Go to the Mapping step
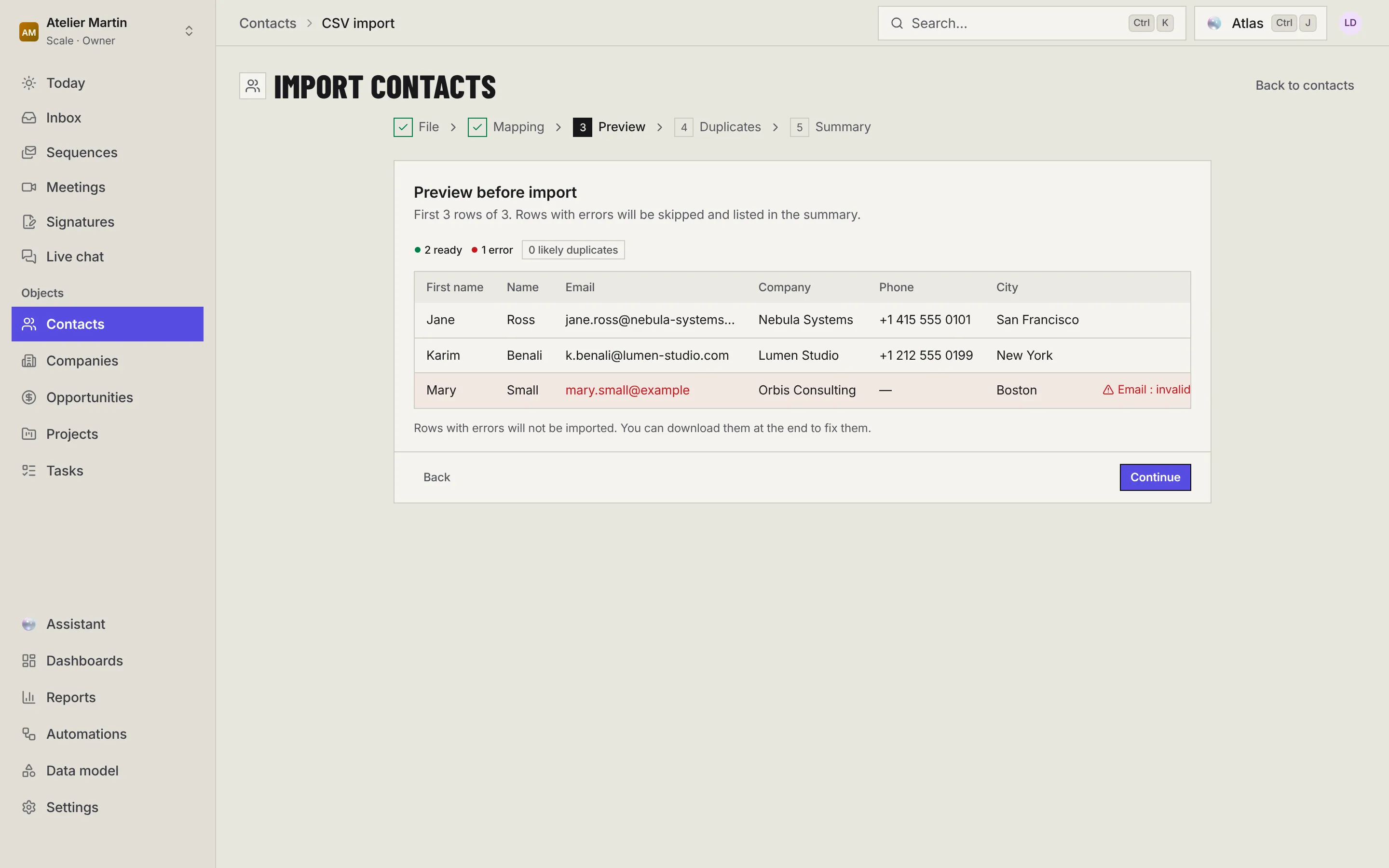 pyautogui.click(x=505, y=127)
